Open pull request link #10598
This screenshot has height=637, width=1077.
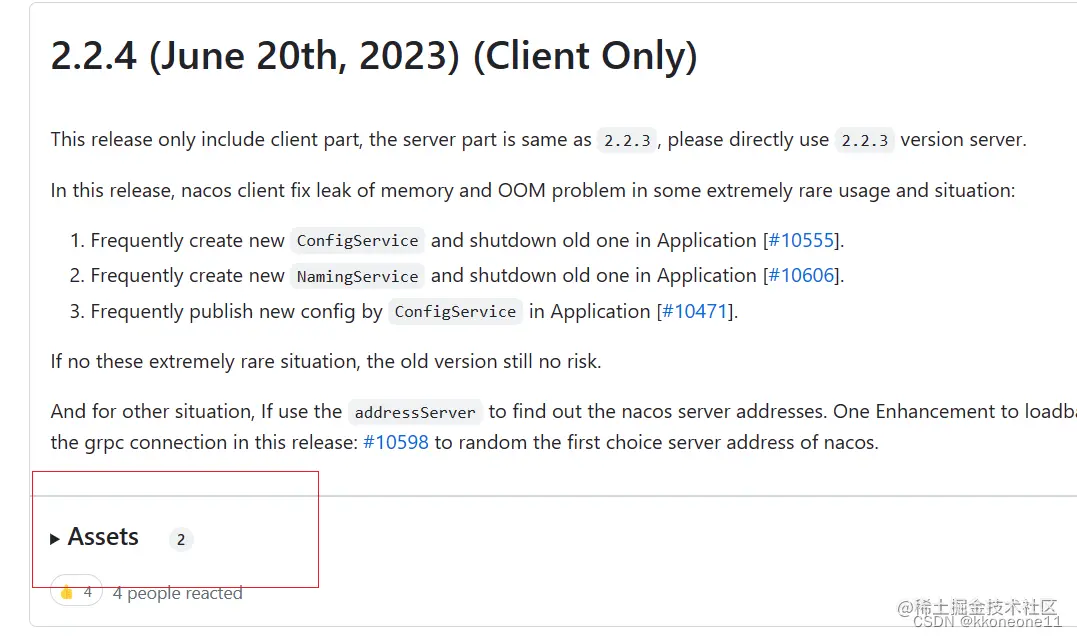[396, 442]
